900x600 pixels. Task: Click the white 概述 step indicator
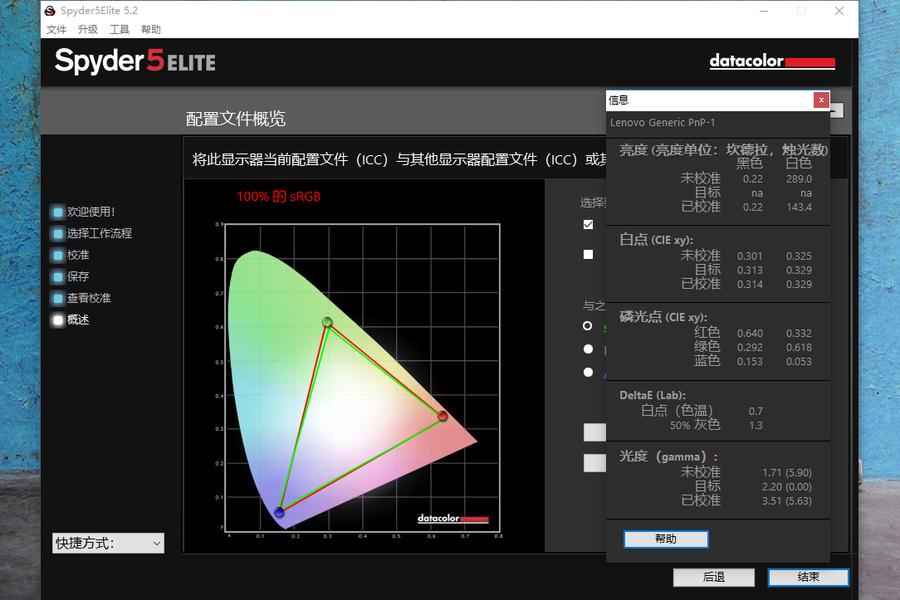pos(58,320)
